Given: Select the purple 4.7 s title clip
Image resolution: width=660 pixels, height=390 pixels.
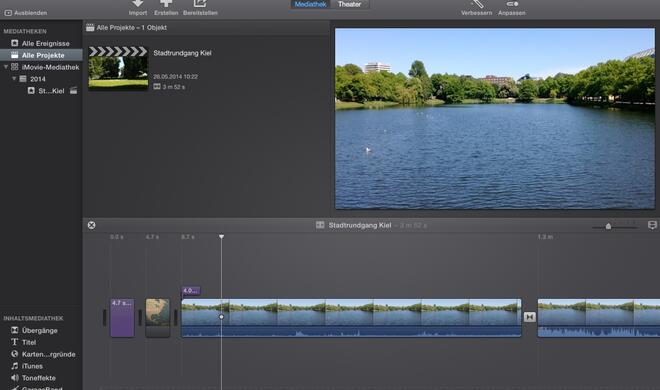Looking at the screenshot, I should [122, 318].
